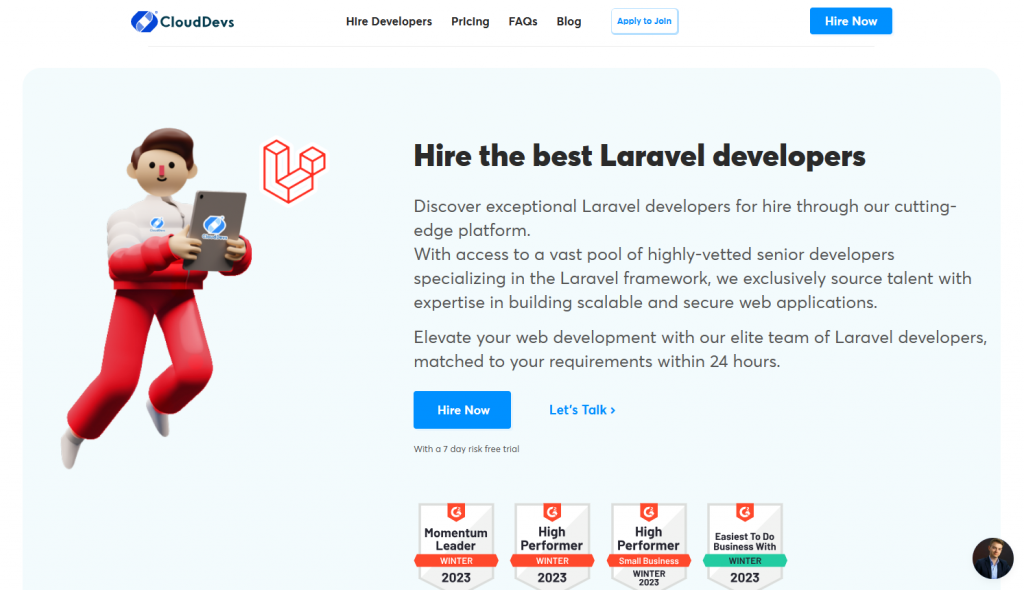Image resolution: width=1024 pixels, height=590 pixels.
Task: Click the '7 day risk free trial' note
Action: (466, 449)
